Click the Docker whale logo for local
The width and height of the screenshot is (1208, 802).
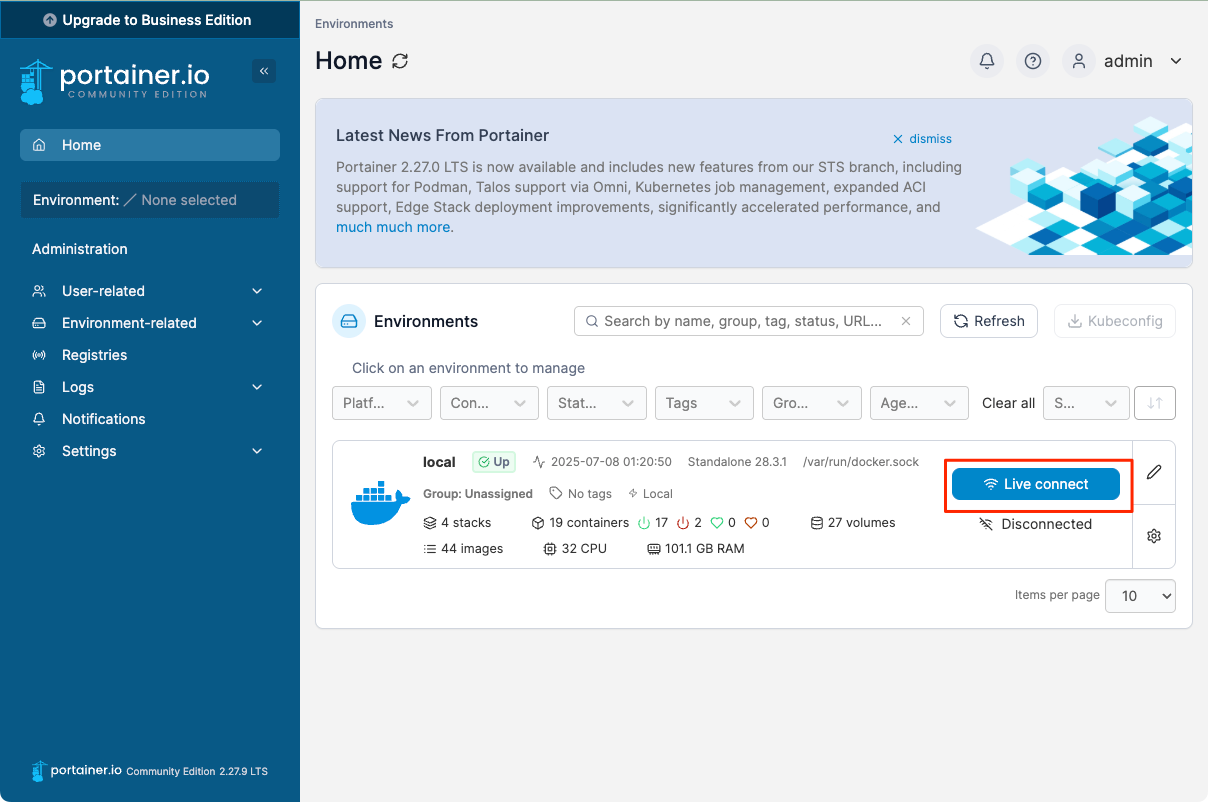[380, 504]
